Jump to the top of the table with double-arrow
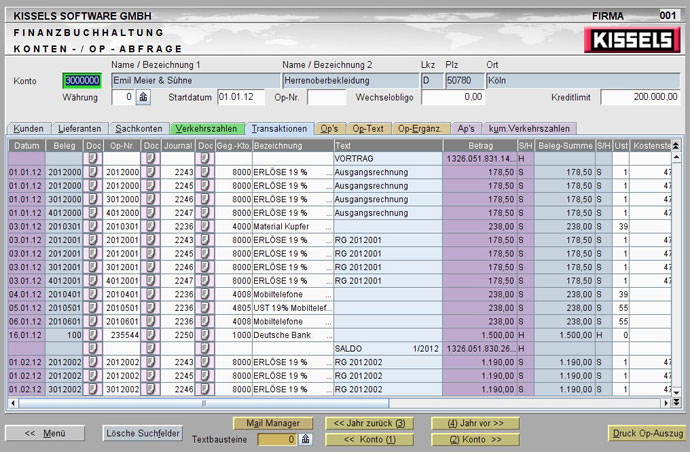The width and height of the screenshot is (690, 452). coord(676,146)
